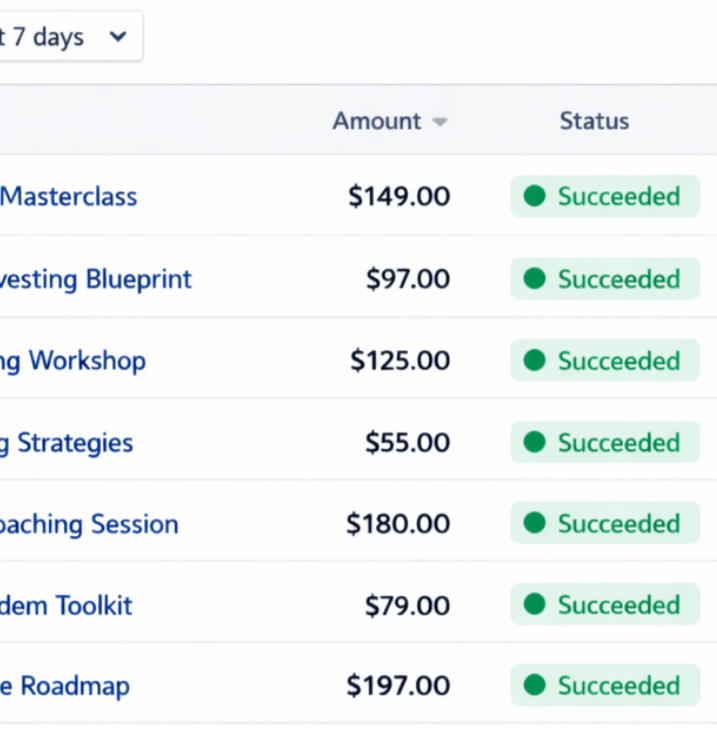The height and width of the screenshot is (754, 717).
Task: Open the Investing Blueprint product link
Action: click(96, 278)
